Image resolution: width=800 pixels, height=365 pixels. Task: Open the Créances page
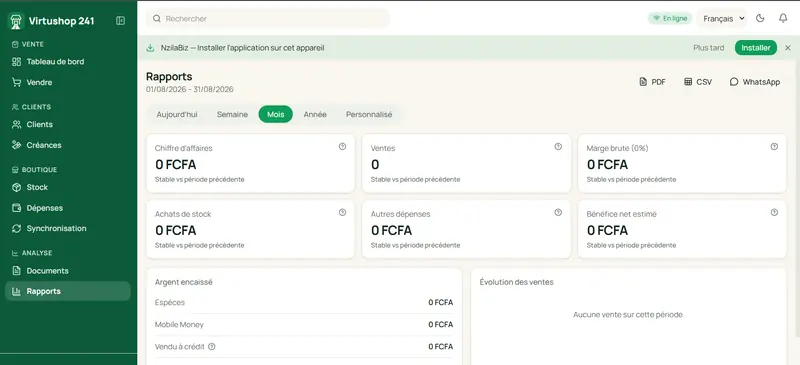click(68, 145)
